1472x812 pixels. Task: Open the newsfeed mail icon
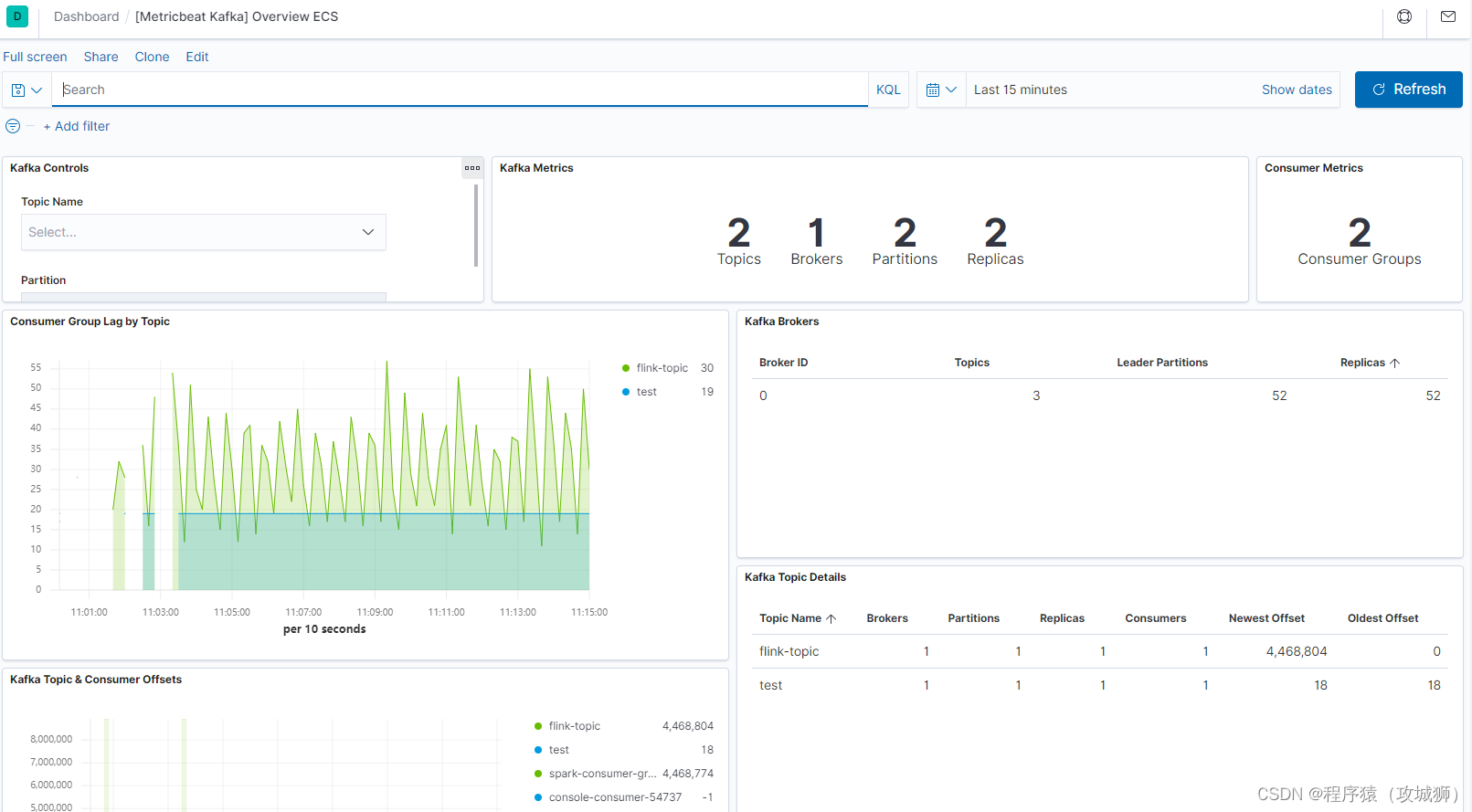point(1448,16)
